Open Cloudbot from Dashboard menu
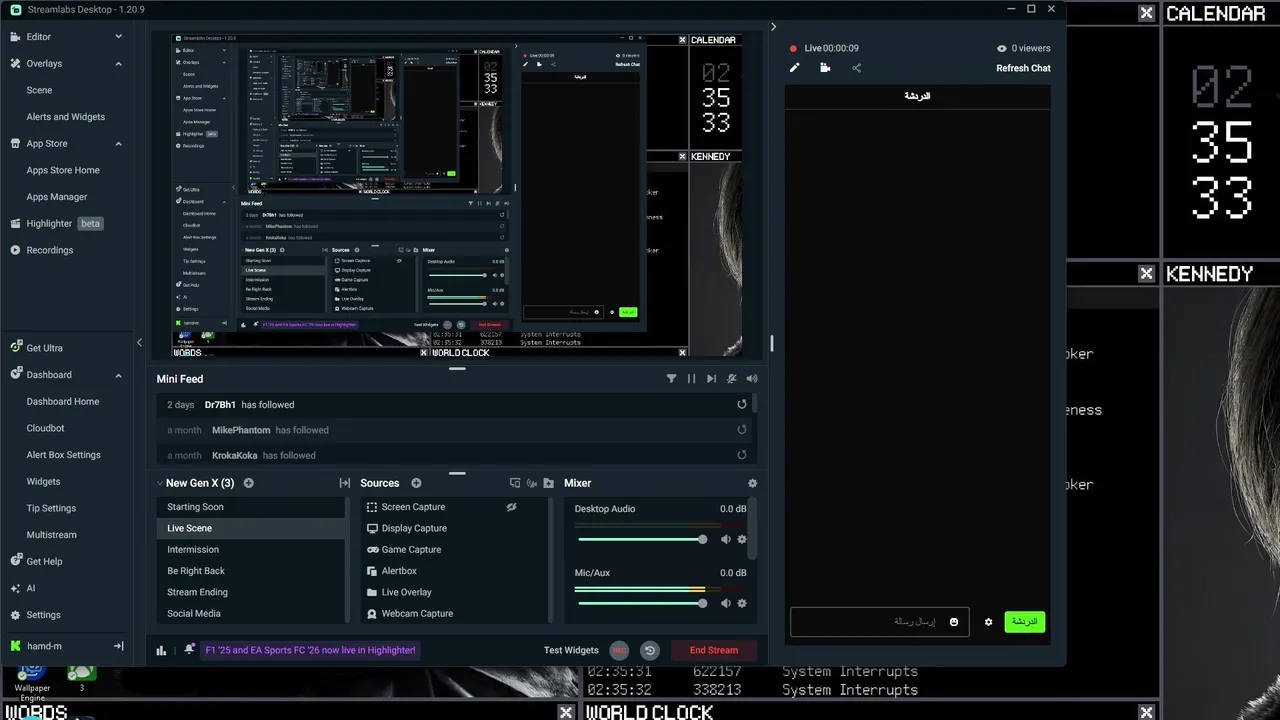This screenshot has width=1280, height=720. click(45, 428)
